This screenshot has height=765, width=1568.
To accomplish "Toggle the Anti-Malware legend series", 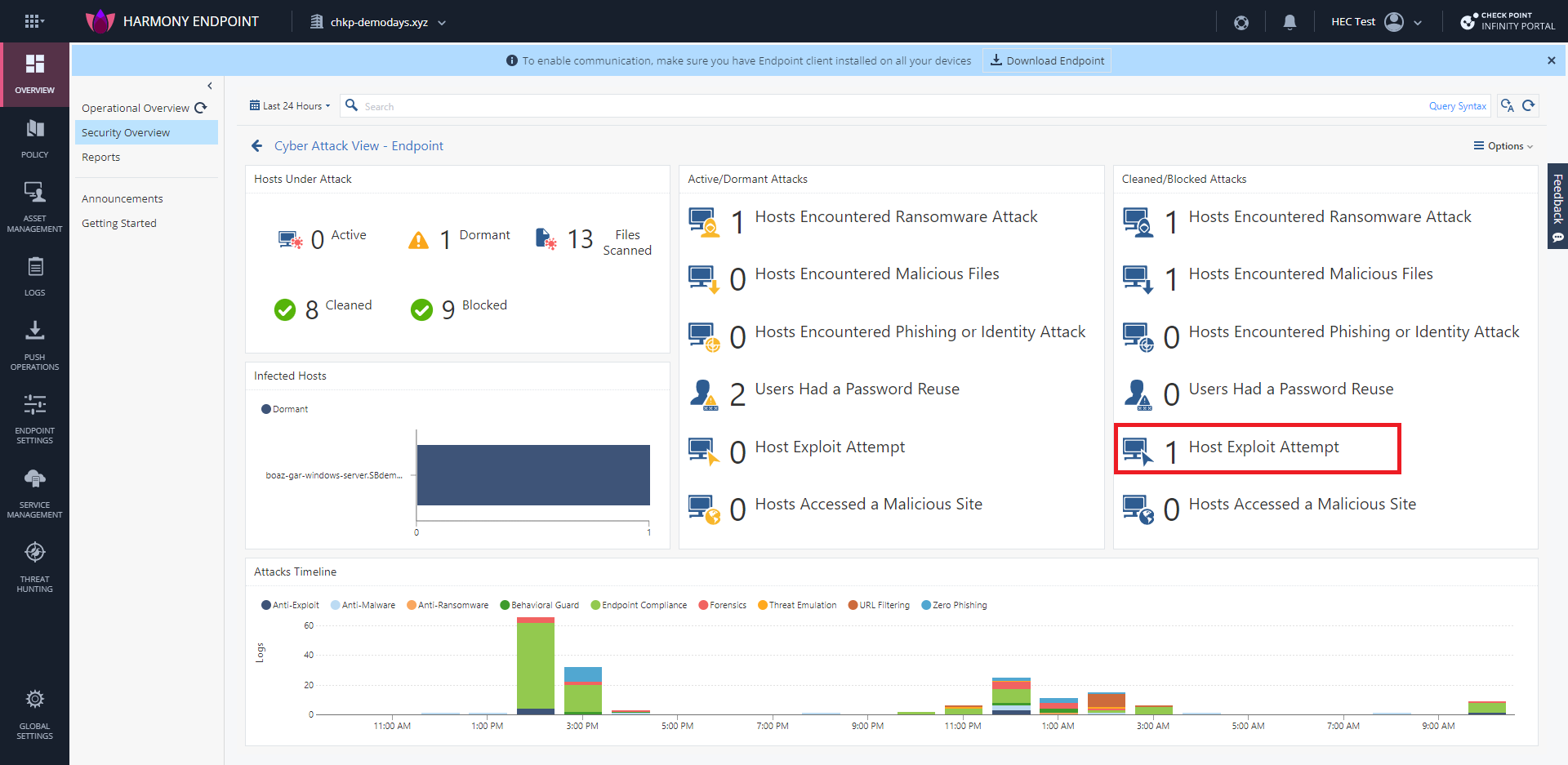I will 363,605.
